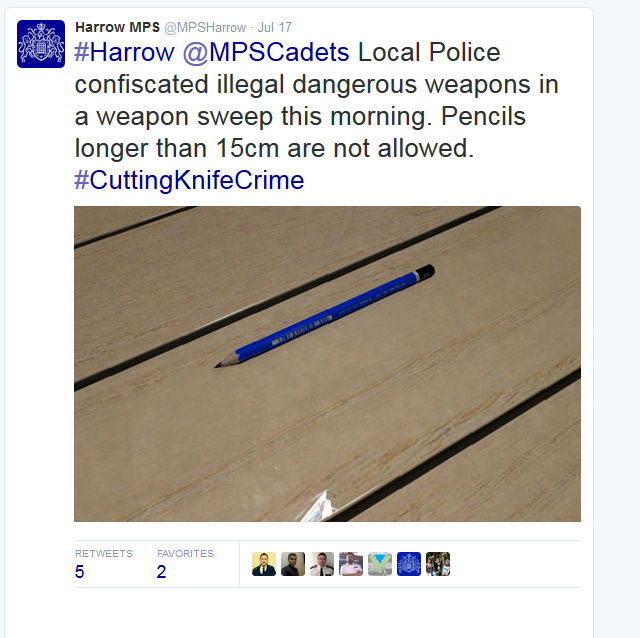Open the Jul 17 timestamp permalink
The image size is (640, 638).
[x=275, y=27]
